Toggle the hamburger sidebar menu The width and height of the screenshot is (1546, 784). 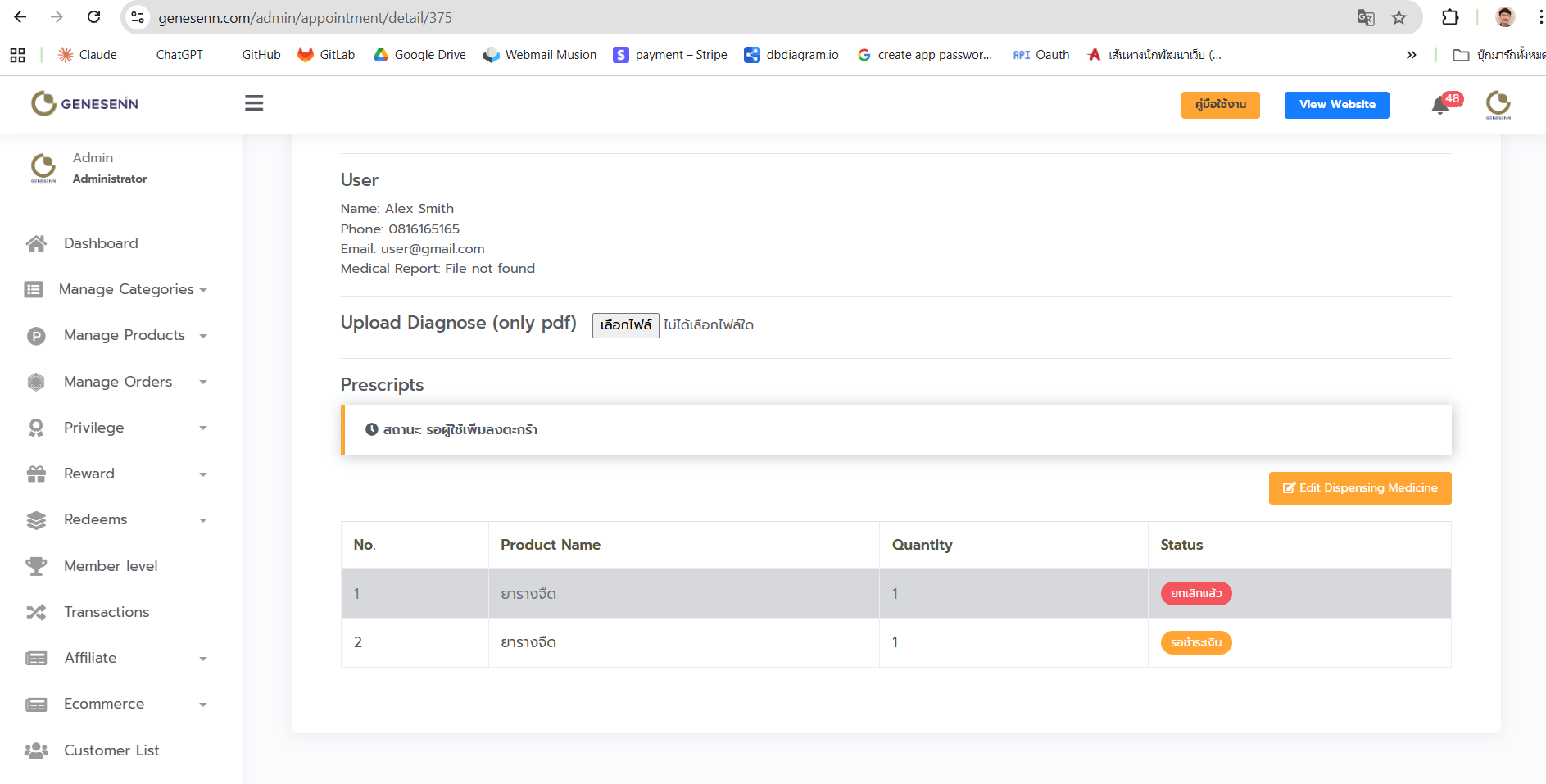pos(254,103)
